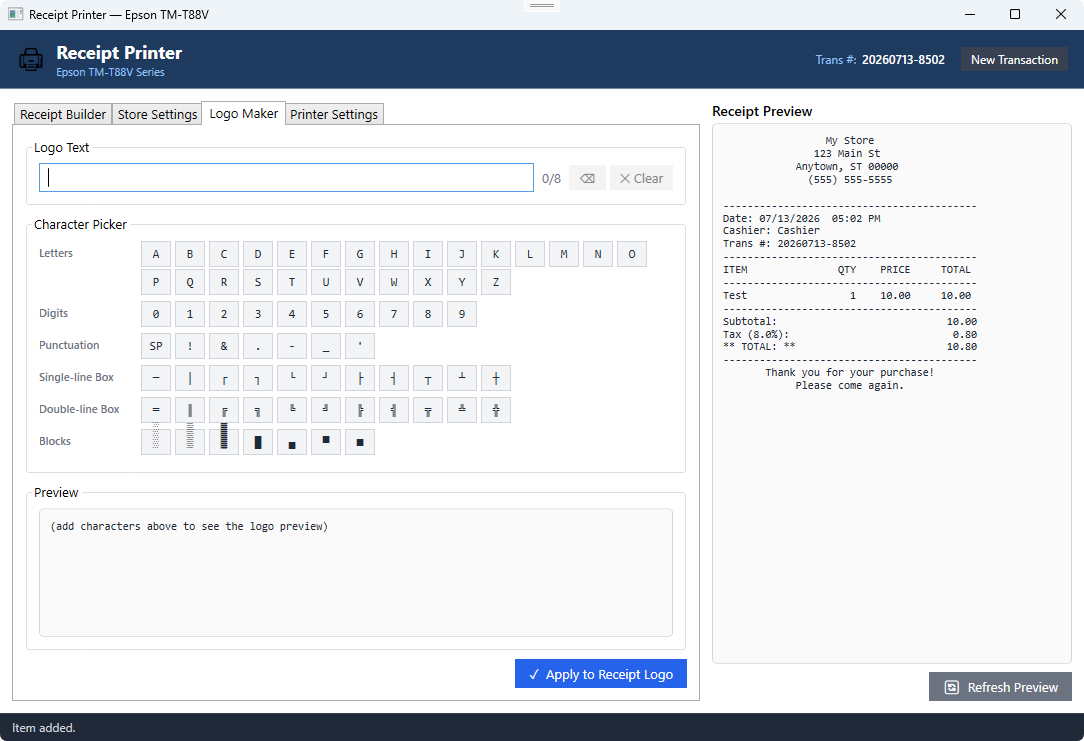This screenshot has height=741, width=1084.
Task: Open the Printer Settings tab
Action: [x=334, y=114]
